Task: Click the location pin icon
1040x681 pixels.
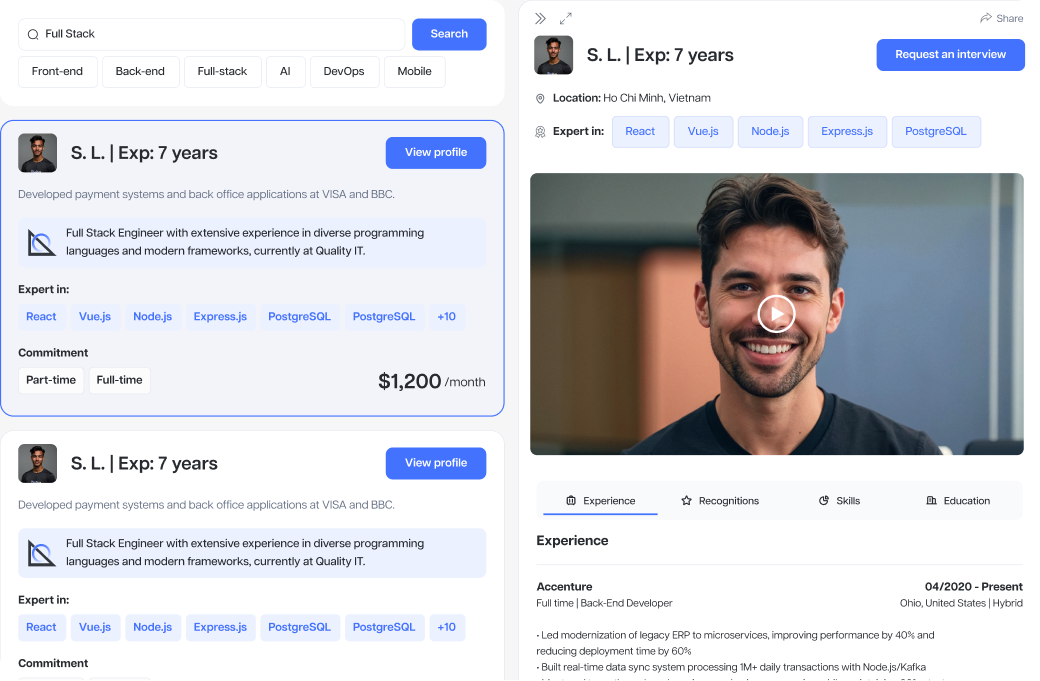Action: pyautogui.click(x=540, y=98)
